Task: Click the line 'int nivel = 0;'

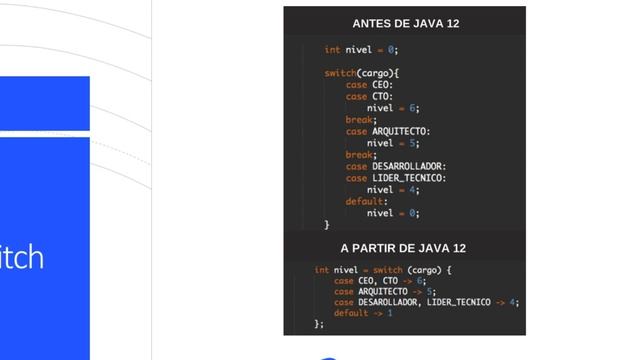Action: pos(361,50)
